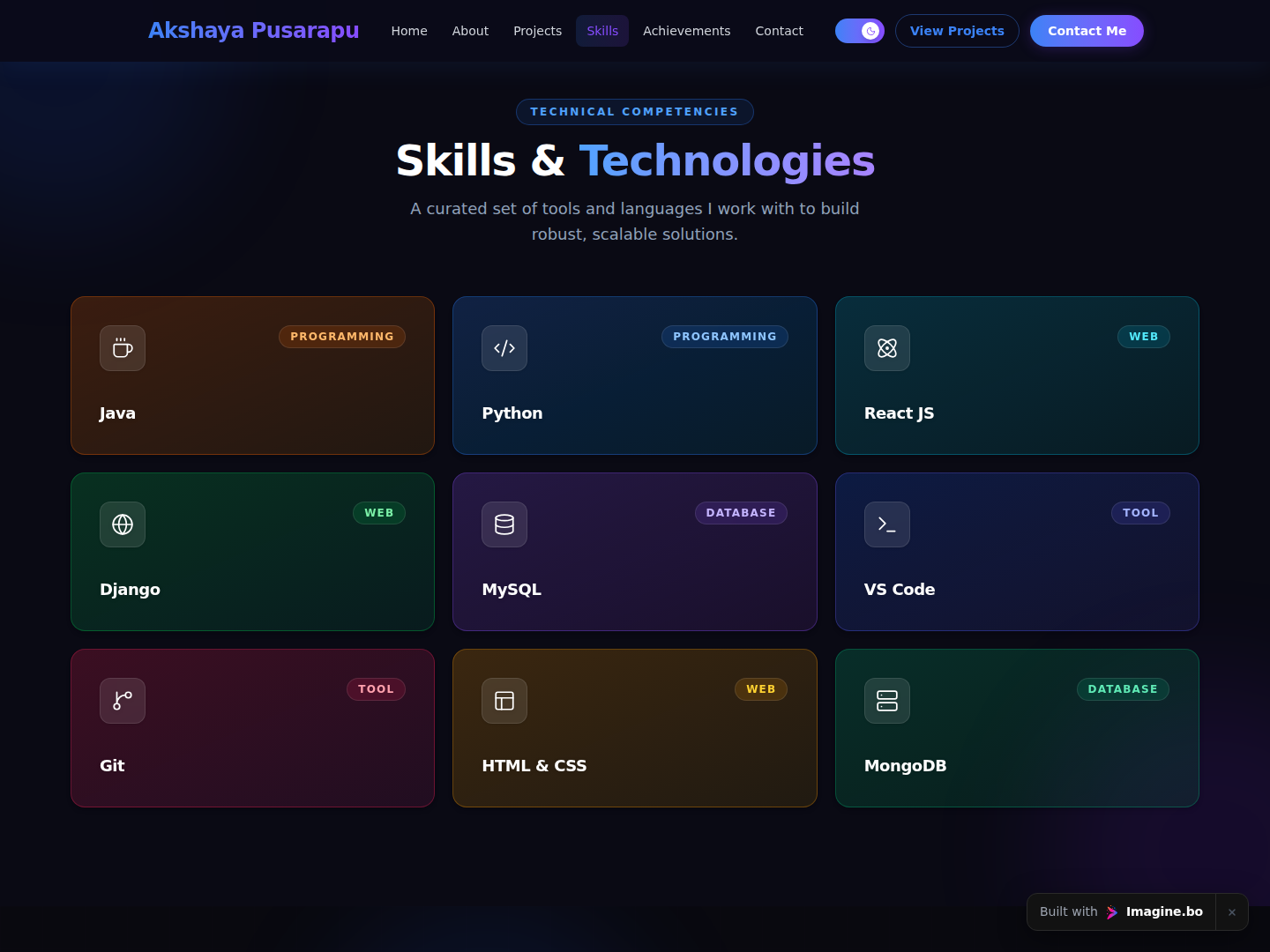Click the MongoDB skill name
This screenshot has width=1270, height=952.
click(905, 766)
